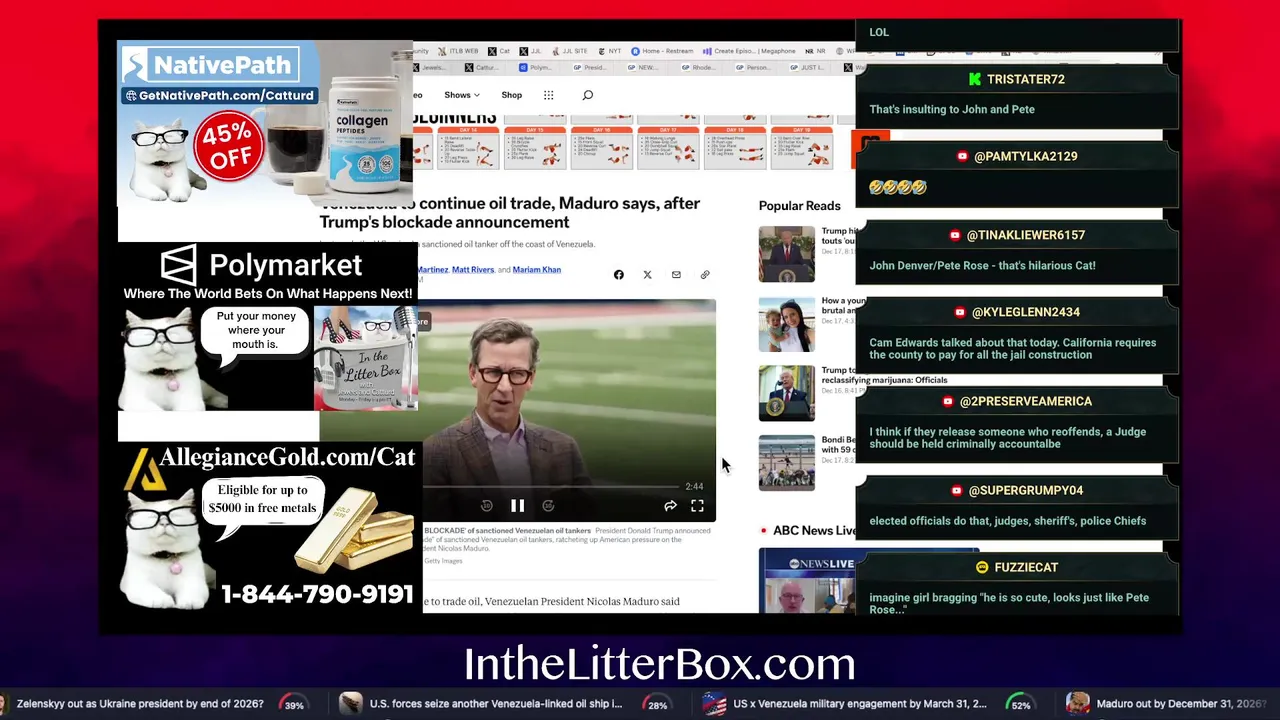This screenshot has width=1280, height=720.
Task: Open Trump reclassifying marijuana story thumbnail
Action: (786, 393)
